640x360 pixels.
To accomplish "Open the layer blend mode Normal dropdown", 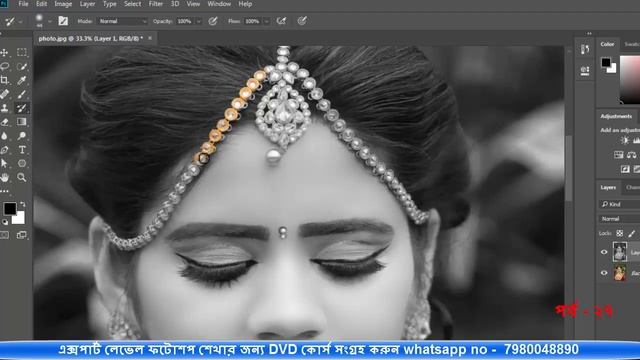I will 620,219.
